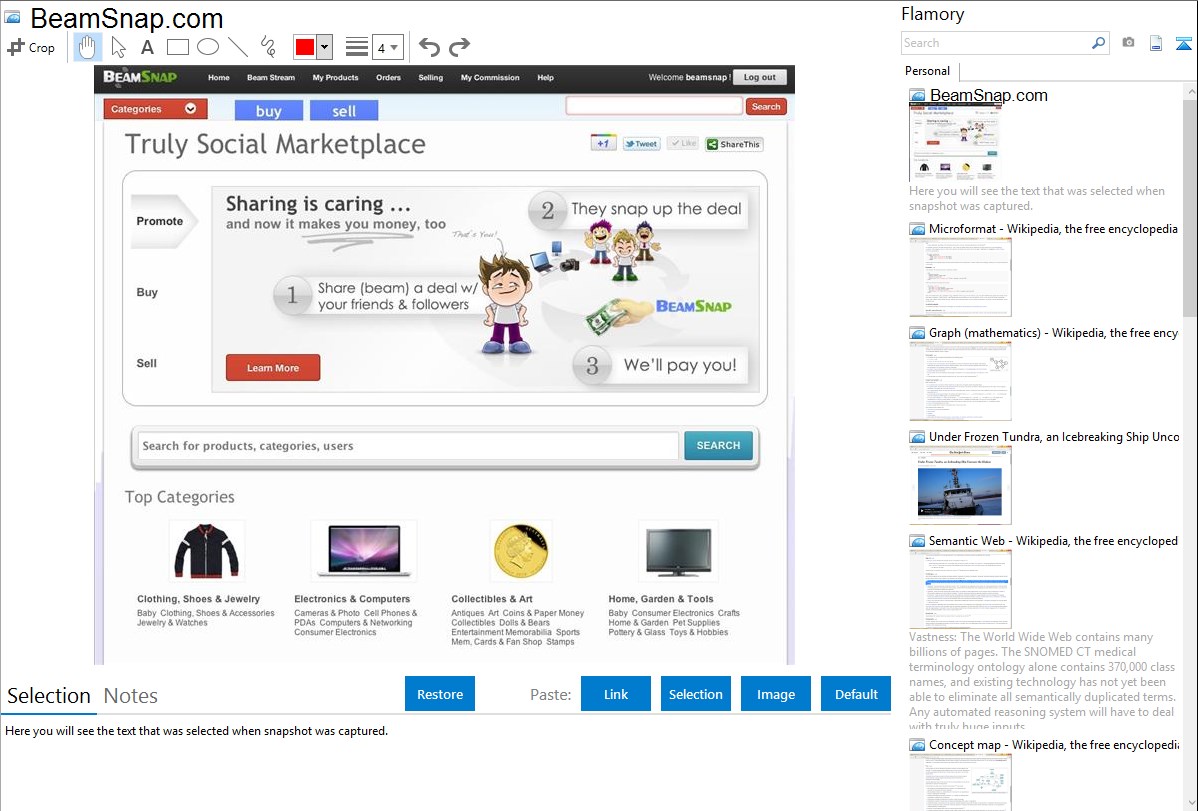Click the blue buy button

click(x=268, y=111)
